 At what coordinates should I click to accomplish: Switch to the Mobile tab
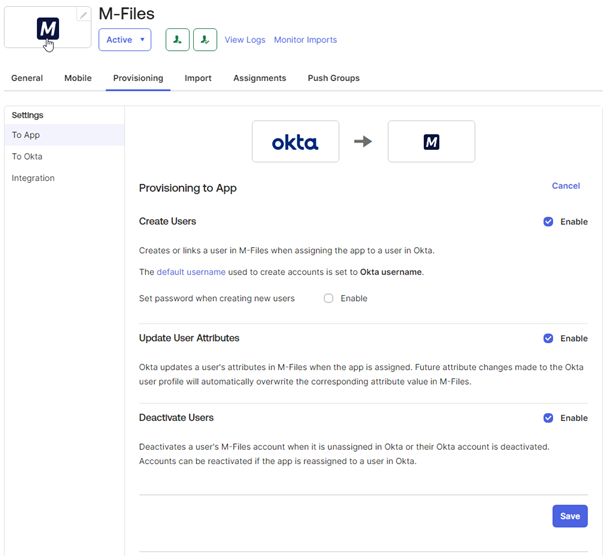point(78,78)
